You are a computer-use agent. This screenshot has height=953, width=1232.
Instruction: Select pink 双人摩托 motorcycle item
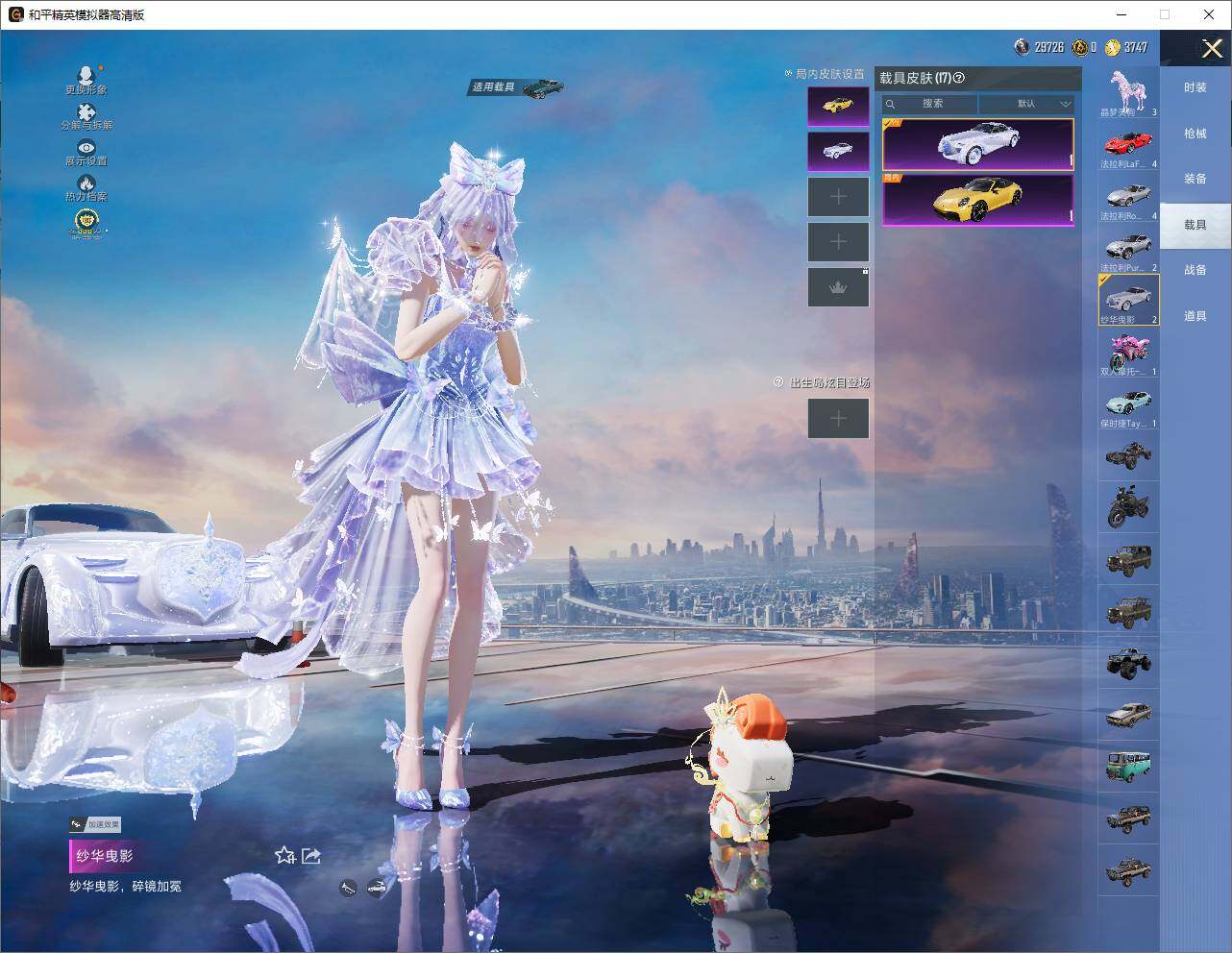coord(1128,353)
